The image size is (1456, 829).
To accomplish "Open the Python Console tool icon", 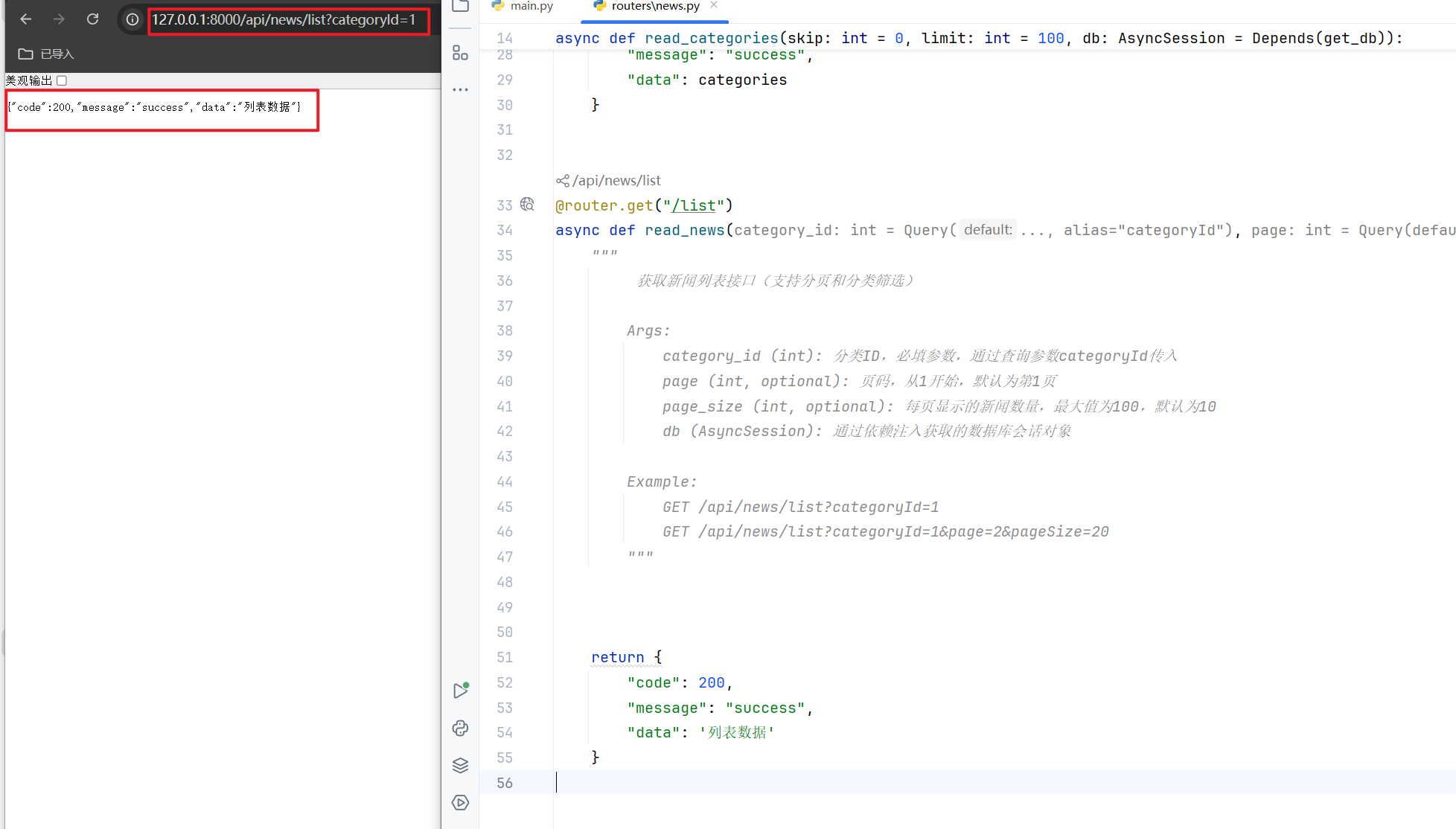I will (461, 728).
